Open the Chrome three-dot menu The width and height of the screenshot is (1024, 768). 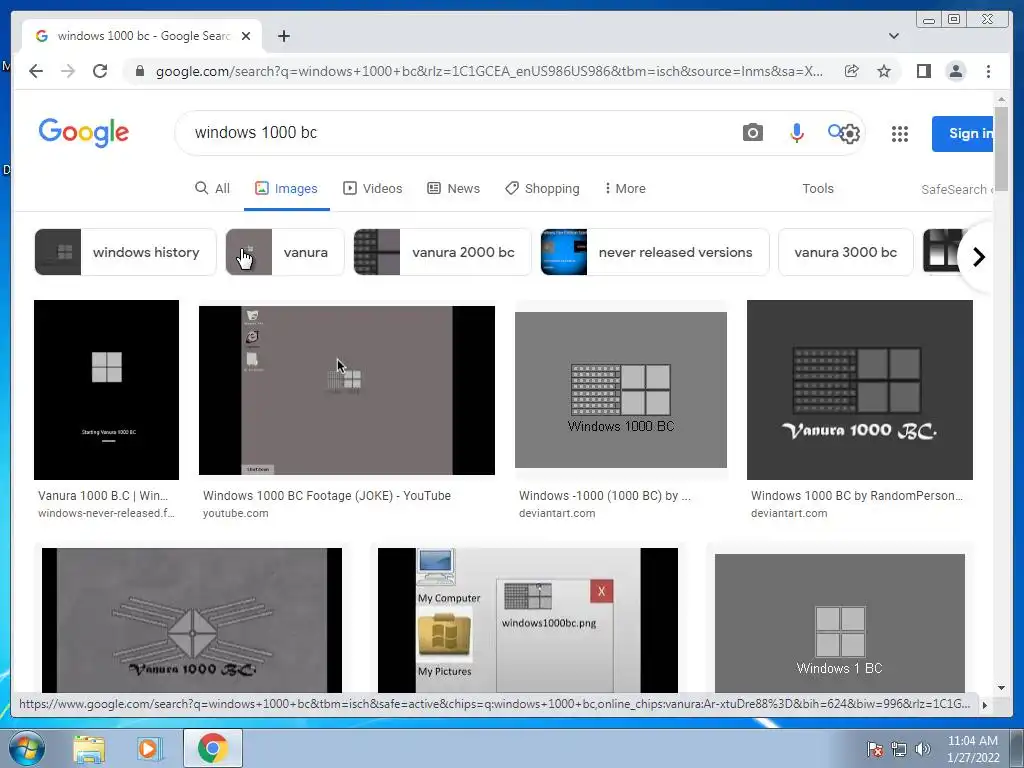point(988,71)
